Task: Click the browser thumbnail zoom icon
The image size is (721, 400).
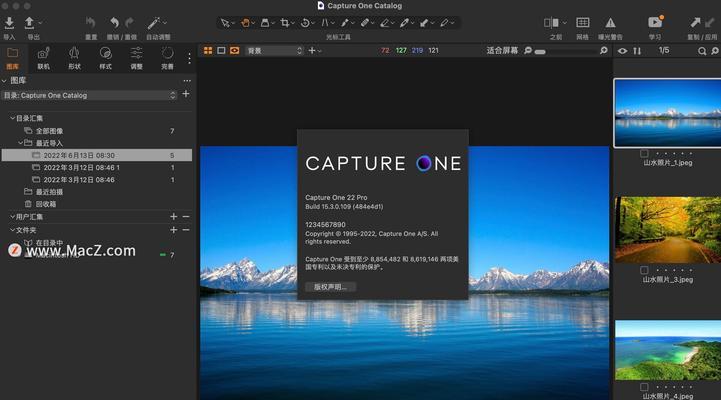Action: pos(715,51)
